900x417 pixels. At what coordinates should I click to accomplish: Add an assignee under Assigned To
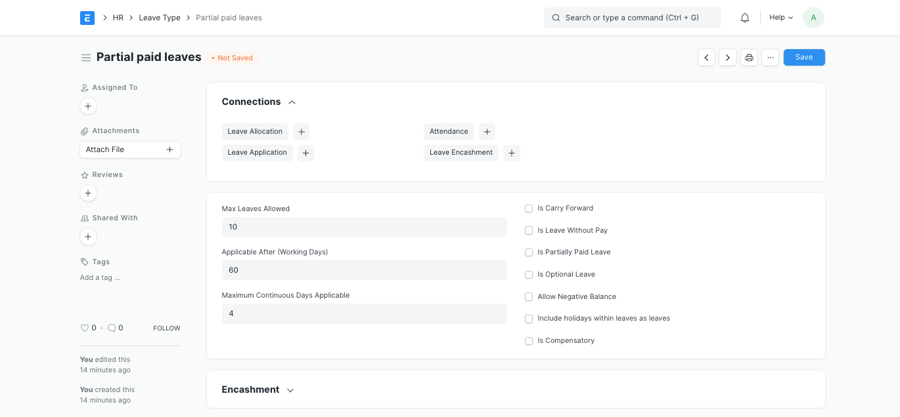[88, 106]
